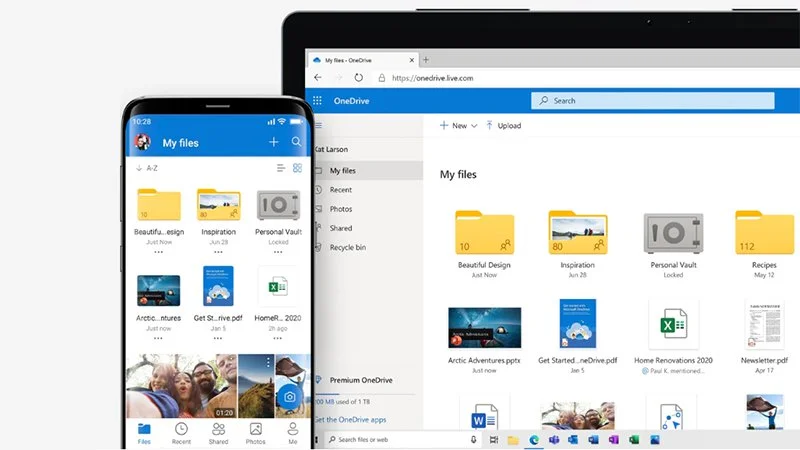The image size is (800, 450).
Task: Switch phone view to list layout icon
Action: pyautogui.click(x=281, y=168)
